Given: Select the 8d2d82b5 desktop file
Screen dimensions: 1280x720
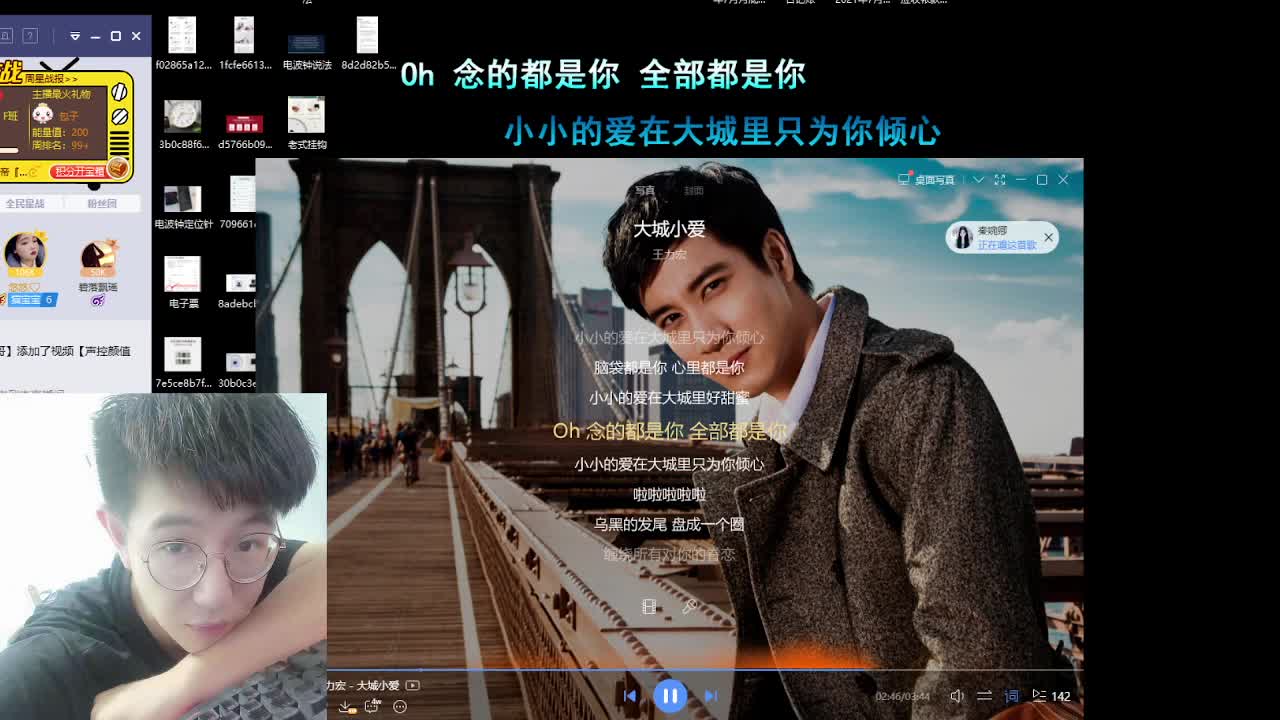Looking at the screenshot, I should (368, 44).
